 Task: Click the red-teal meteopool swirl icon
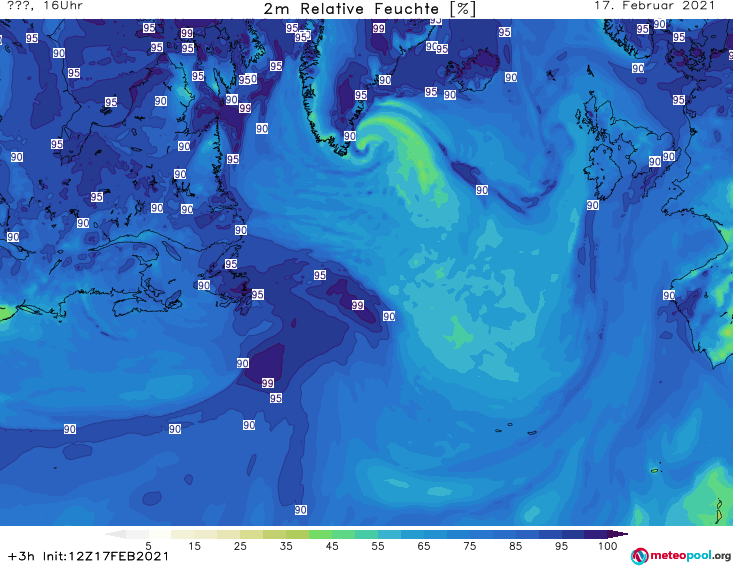coord(639,556)
